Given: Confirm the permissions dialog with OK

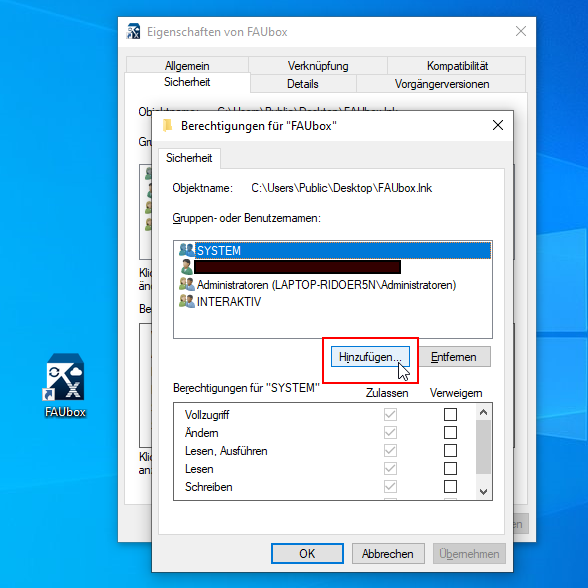Looking at the screenshot, I should point(307,554).
